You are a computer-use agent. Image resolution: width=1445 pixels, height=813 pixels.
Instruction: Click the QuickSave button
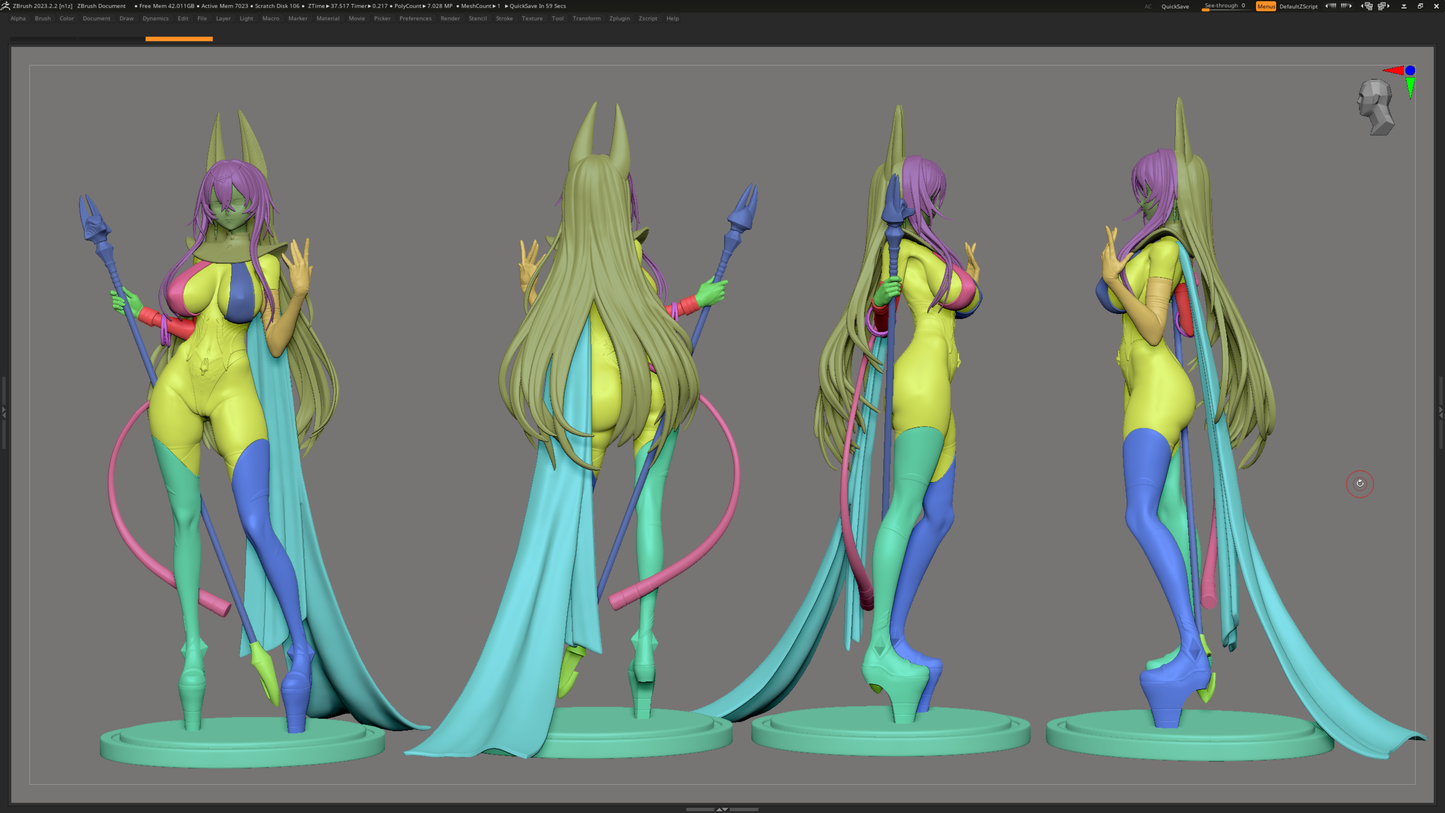coord(1175,6)
